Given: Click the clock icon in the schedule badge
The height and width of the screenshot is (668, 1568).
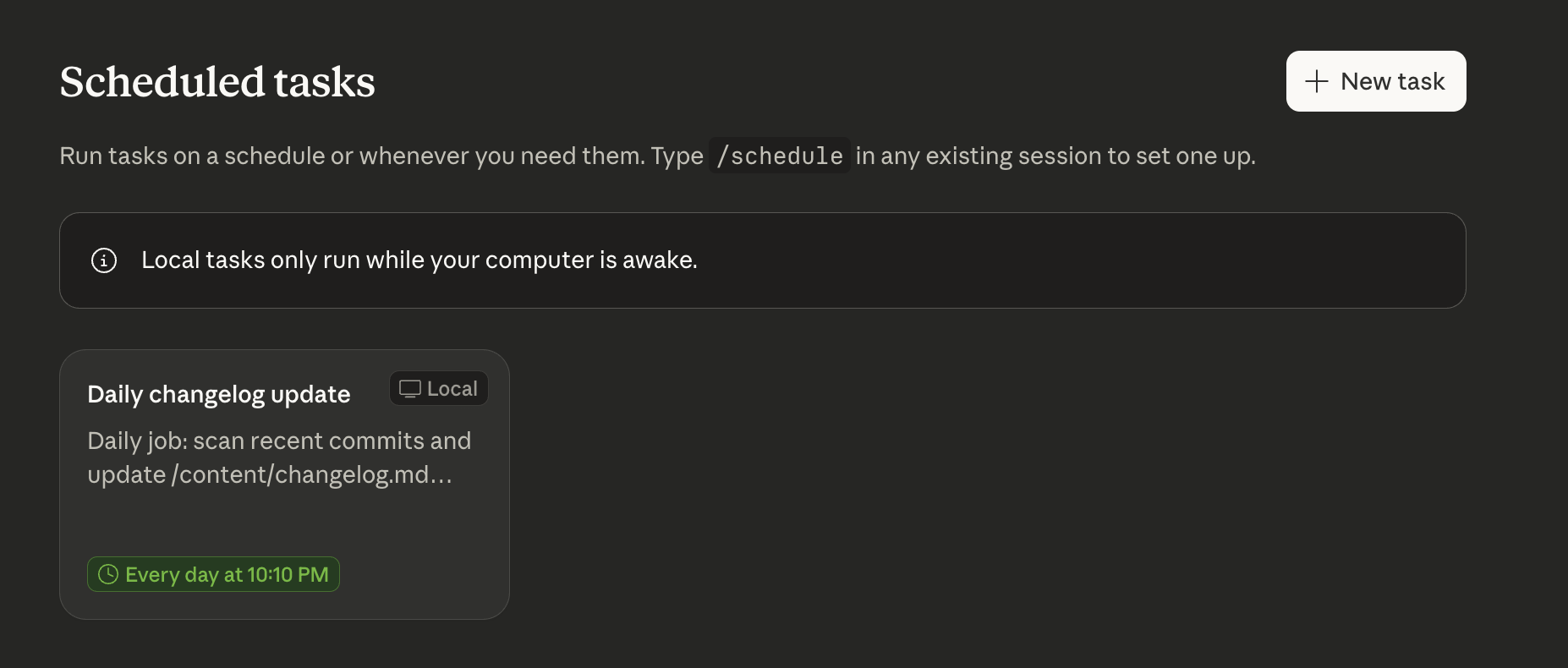Looking at the screenshot, I should click(109, 574).
